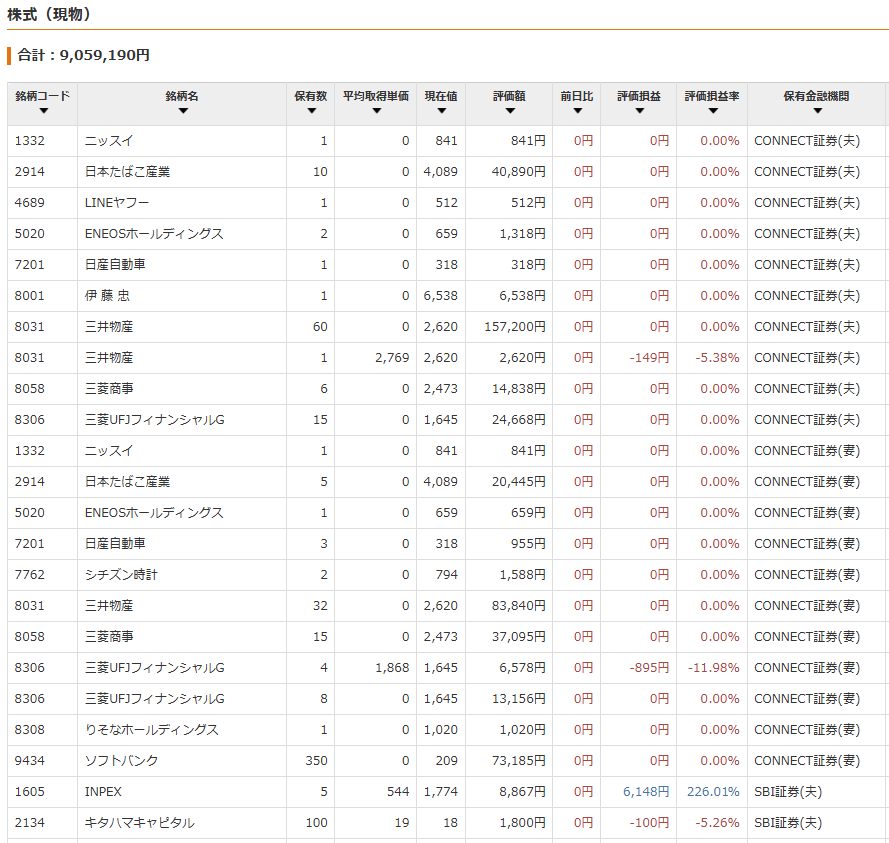
Task: Sort by 銘柄名 column arrow
Action: [183, 111]
